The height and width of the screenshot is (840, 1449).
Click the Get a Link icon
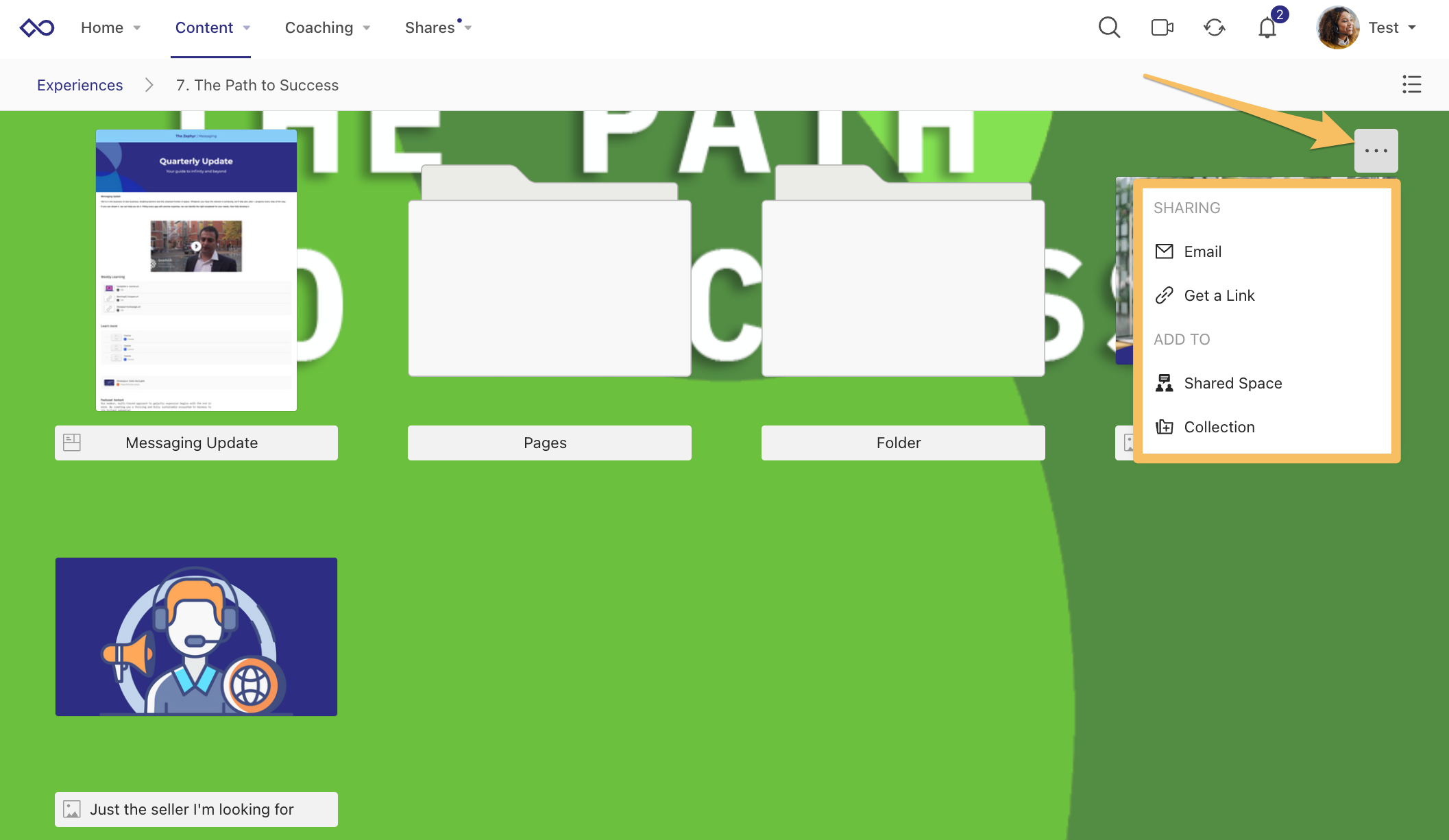click(1164, 295)
